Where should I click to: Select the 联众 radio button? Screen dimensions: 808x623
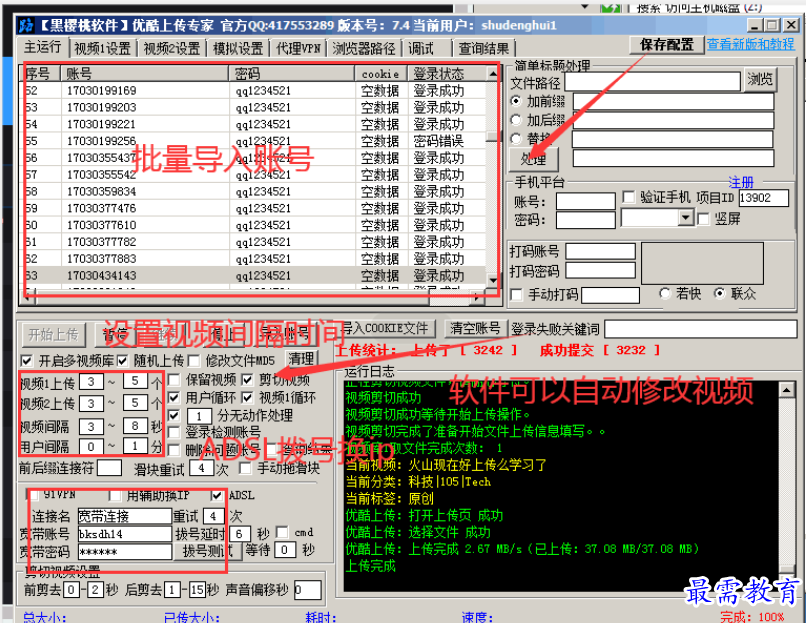(x=719, y=293)
